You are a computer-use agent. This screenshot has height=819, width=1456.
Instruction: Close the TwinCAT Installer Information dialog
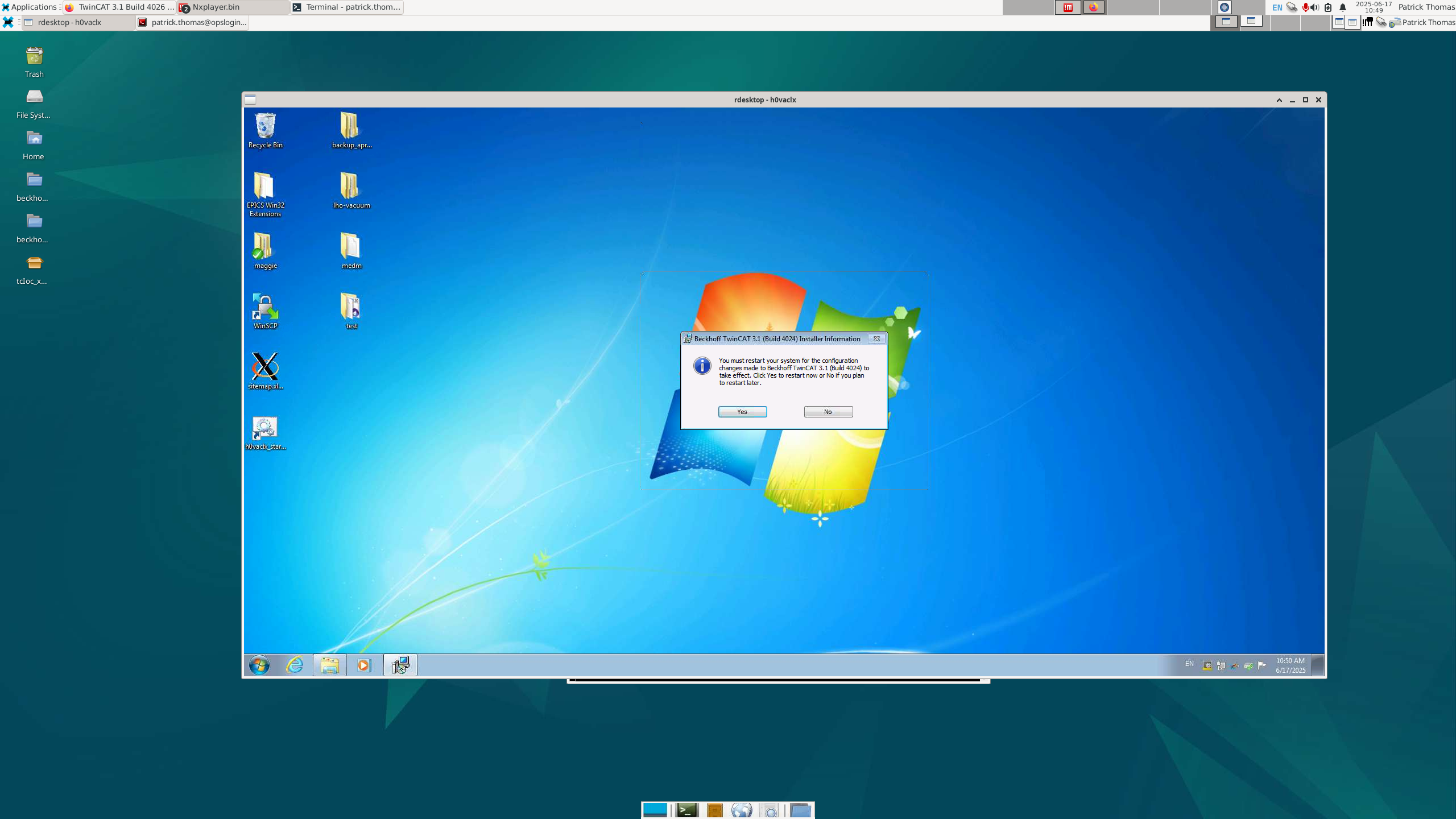coord(876,339)
